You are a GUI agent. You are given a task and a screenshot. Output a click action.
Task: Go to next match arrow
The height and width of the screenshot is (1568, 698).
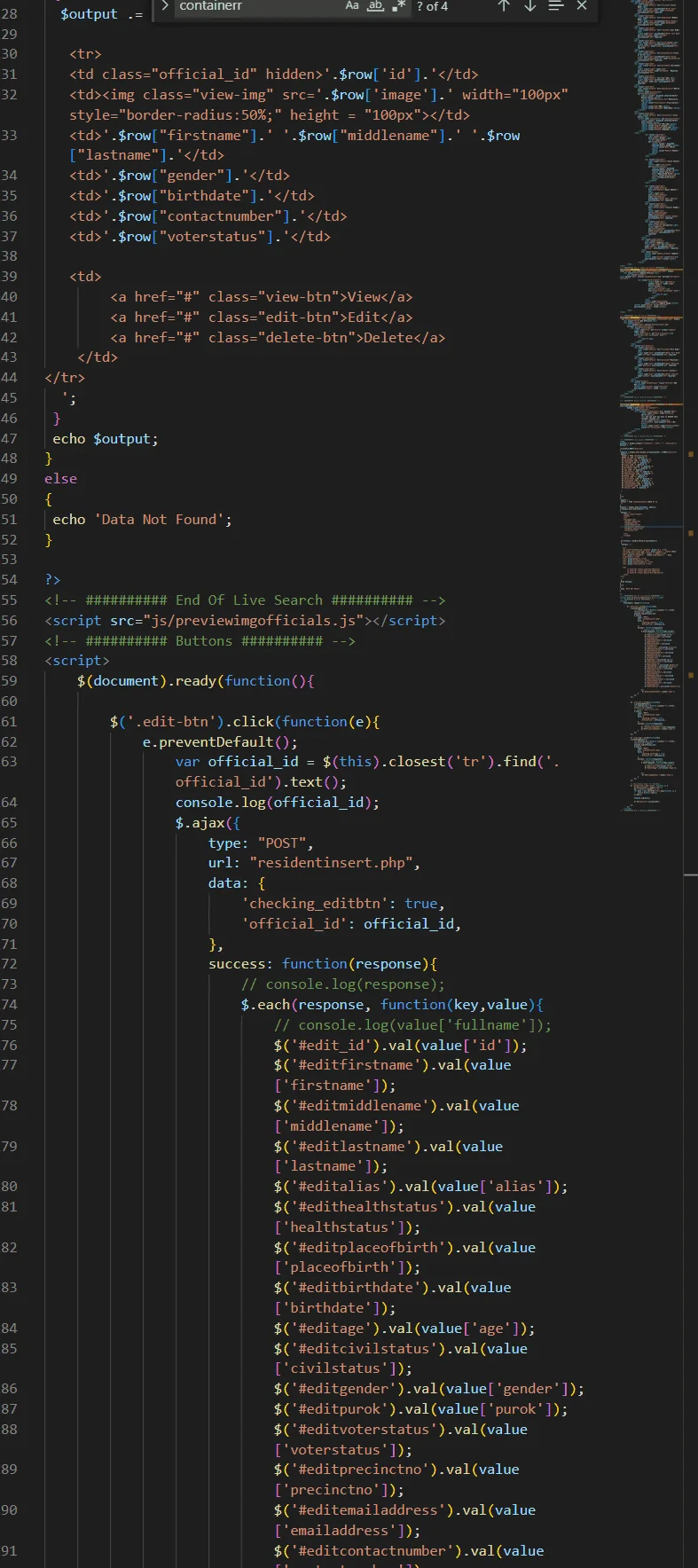(x=529, y=6)
